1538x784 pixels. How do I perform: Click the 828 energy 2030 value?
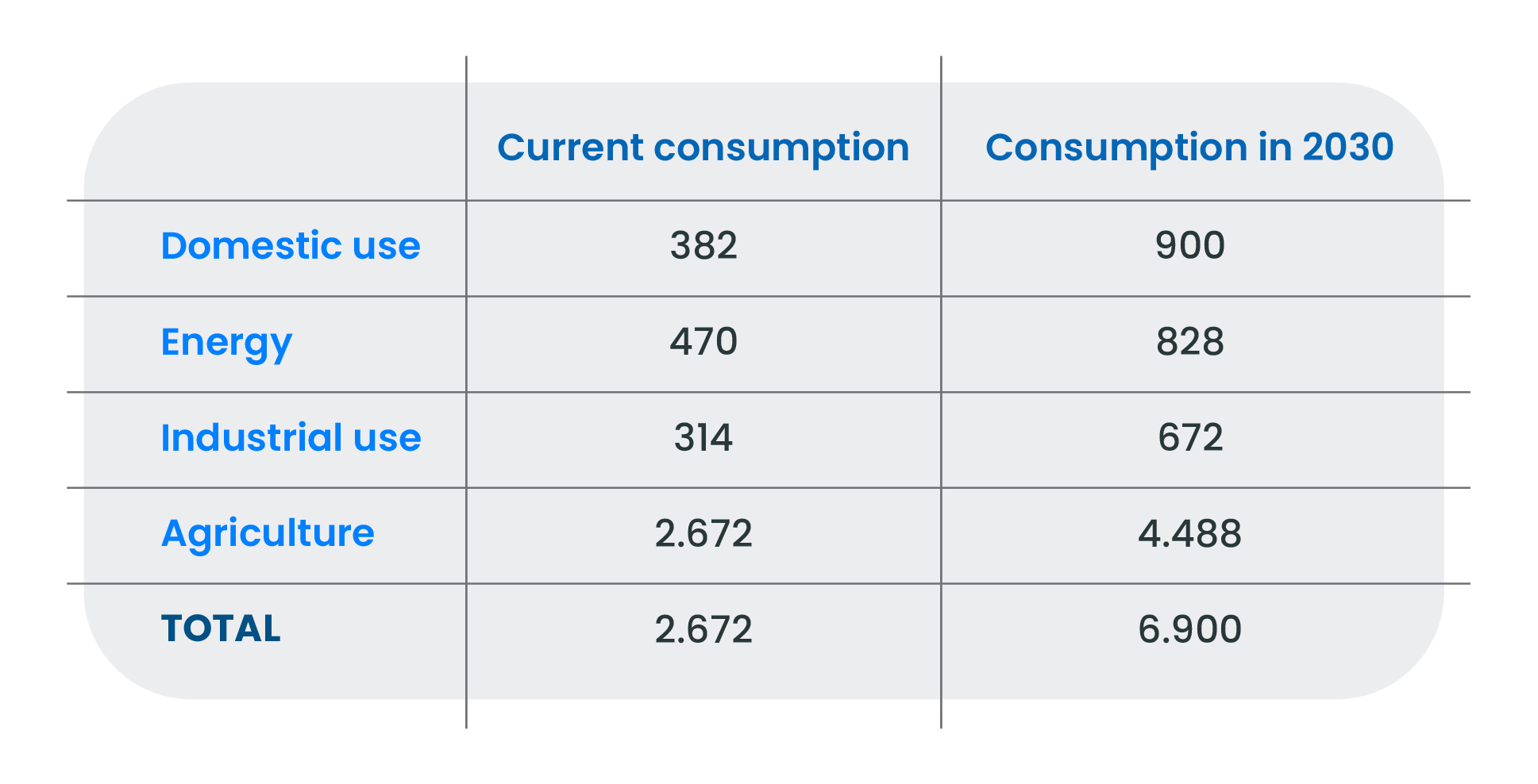(x=1189, y=342)
